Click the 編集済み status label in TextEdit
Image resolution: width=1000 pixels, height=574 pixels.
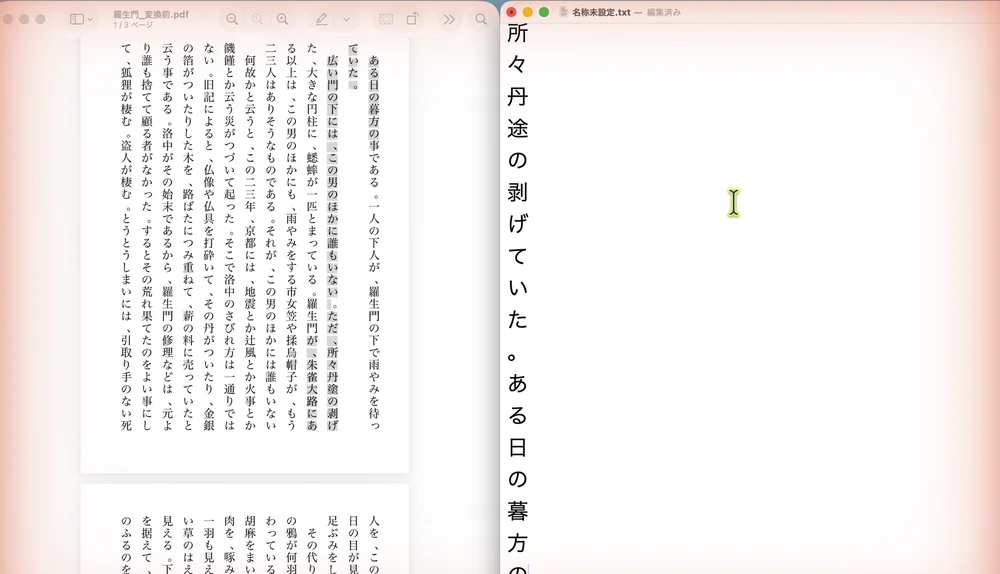point(663,12)
